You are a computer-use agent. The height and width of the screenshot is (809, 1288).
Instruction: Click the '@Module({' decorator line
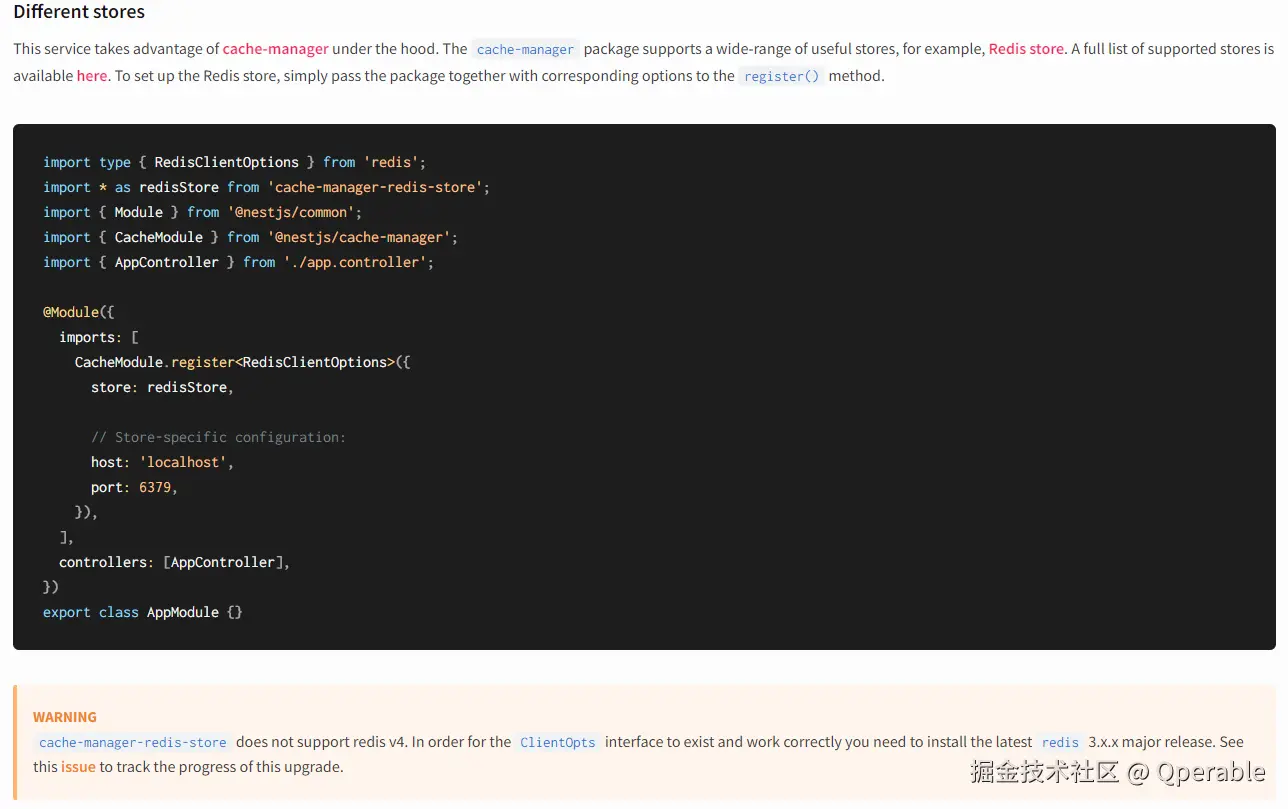click(79, 312)
